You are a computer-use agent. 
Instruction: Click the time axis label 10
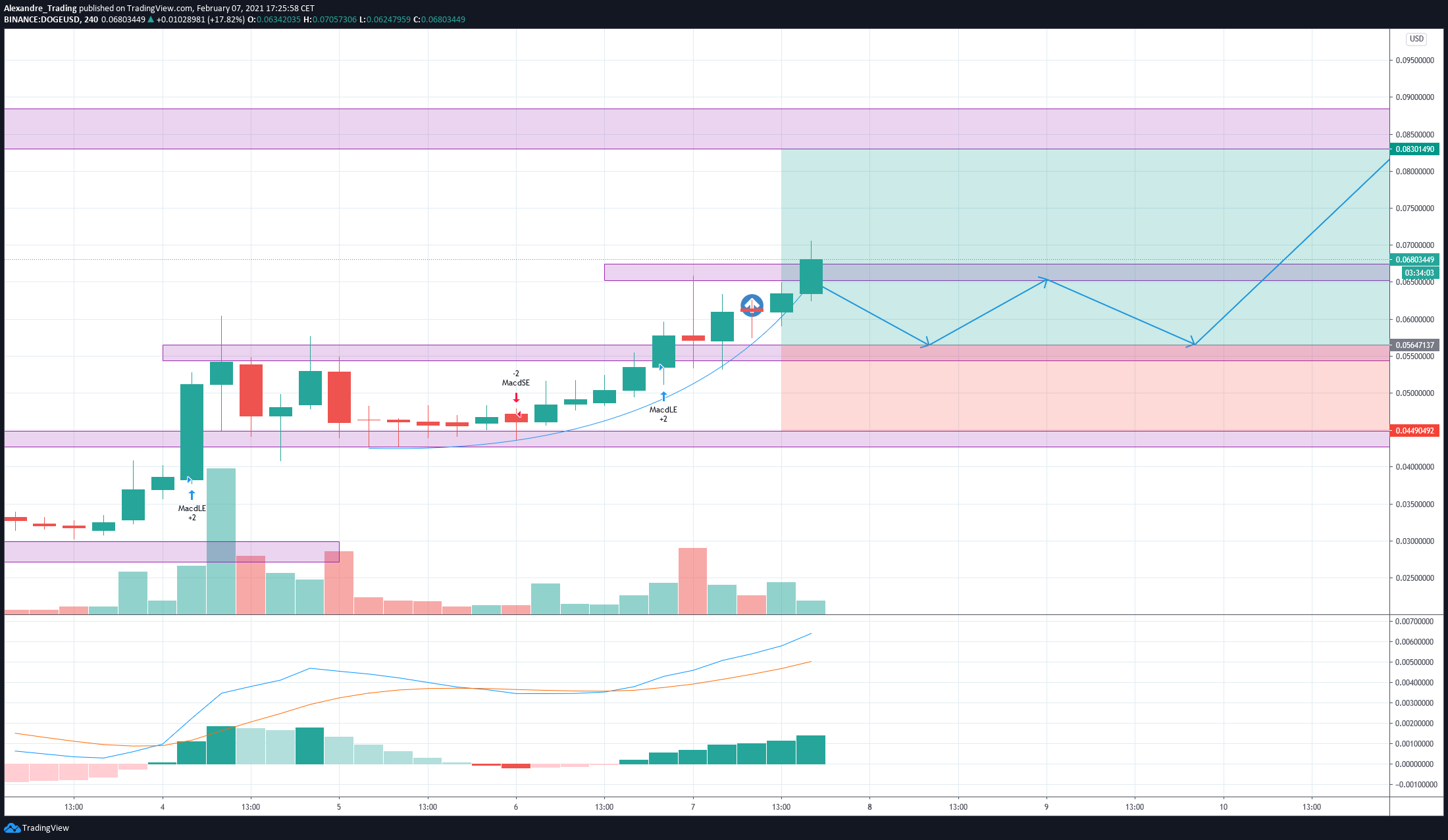[1224, 807]
